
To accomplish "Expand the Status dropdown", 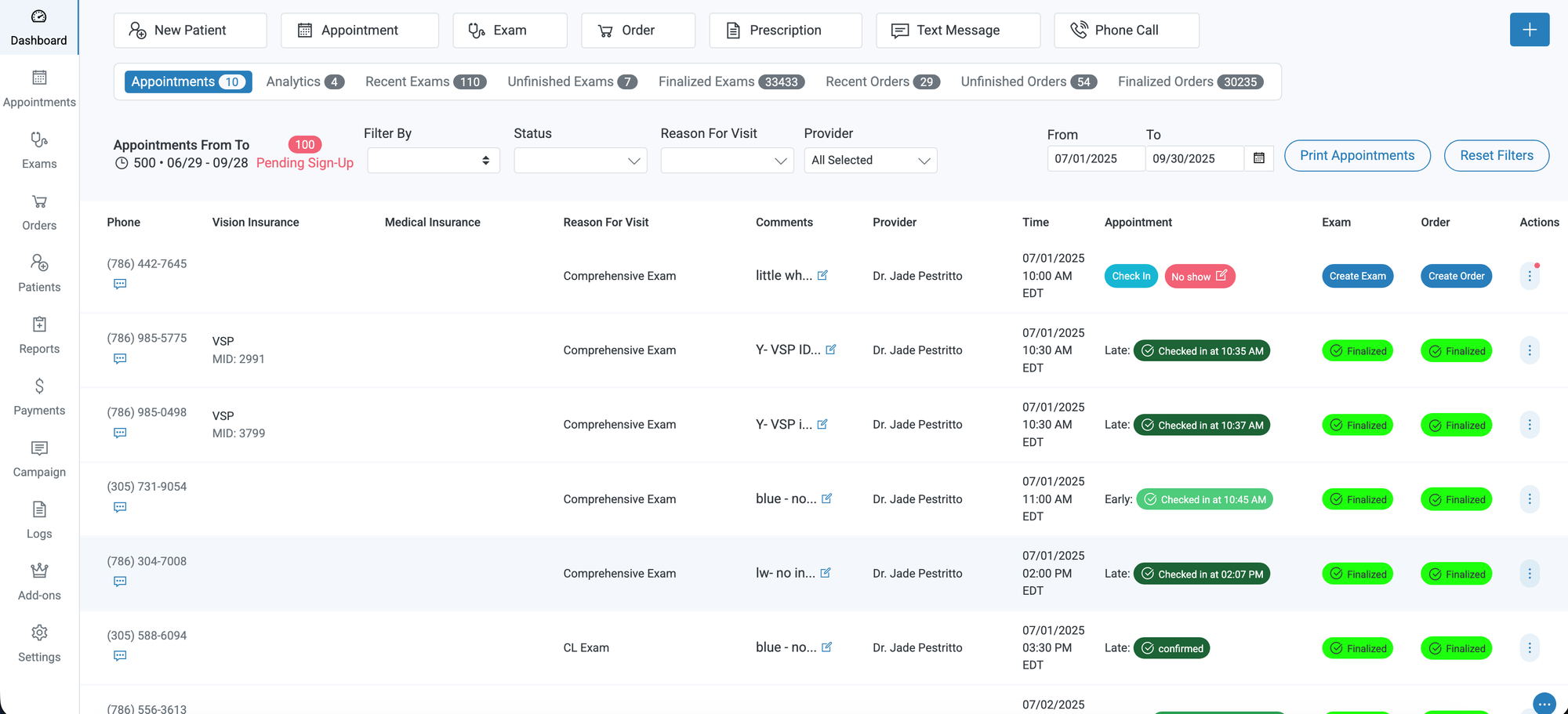I will (x=580, y=161).
